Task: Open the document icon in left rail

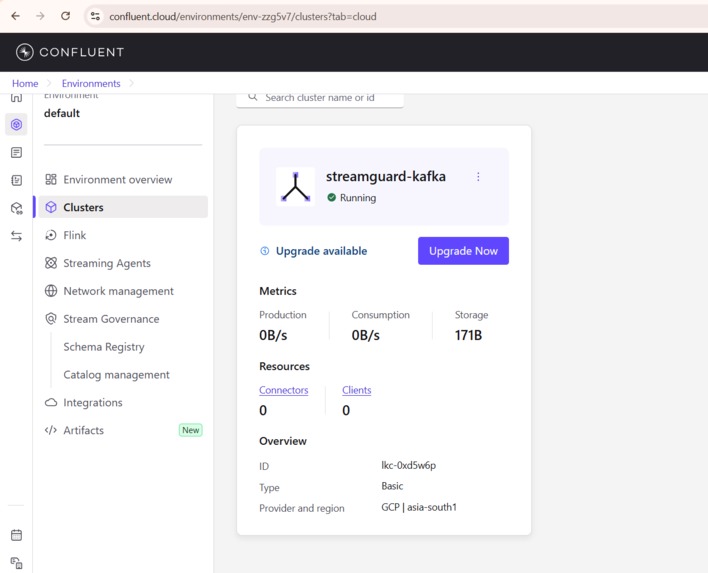Action: (16, 153)
